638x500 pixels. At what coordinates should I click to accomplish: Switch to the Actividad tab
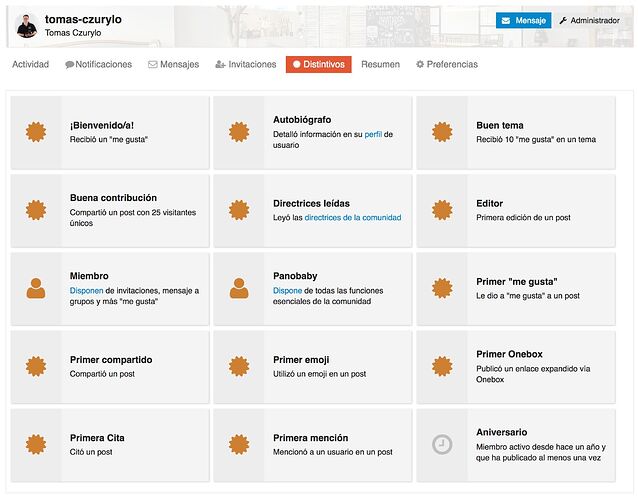click(x=31, y=64)
